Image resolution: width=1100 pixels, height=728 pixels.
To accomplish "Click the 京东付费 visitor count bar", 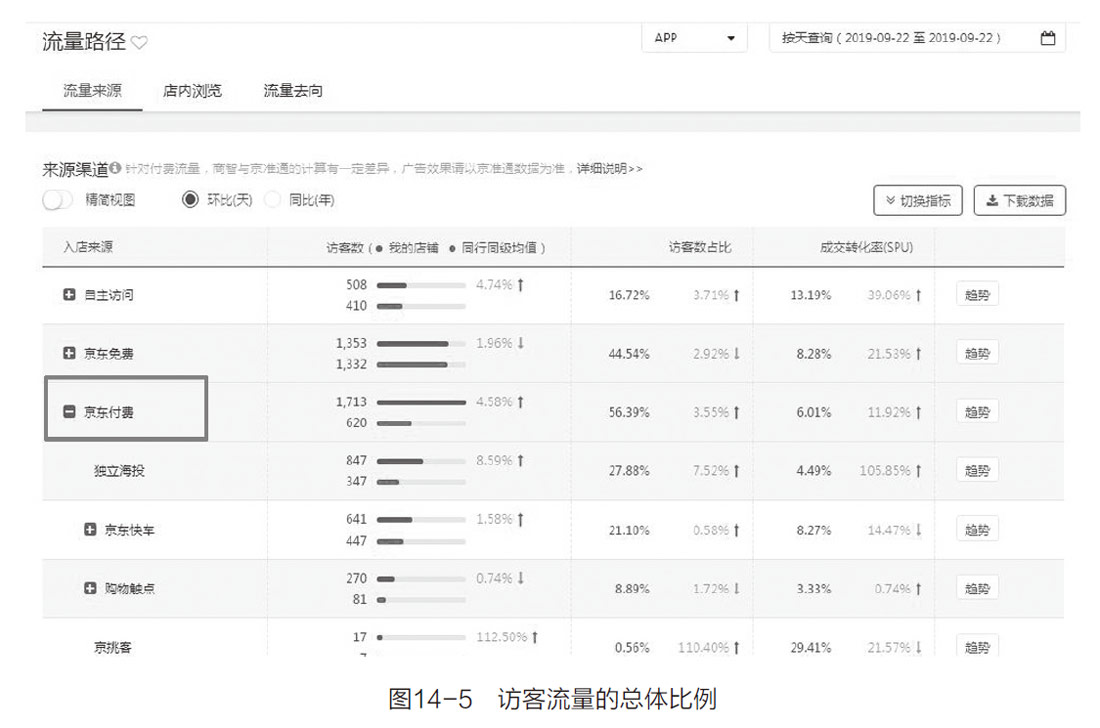I will click(420, 402).
